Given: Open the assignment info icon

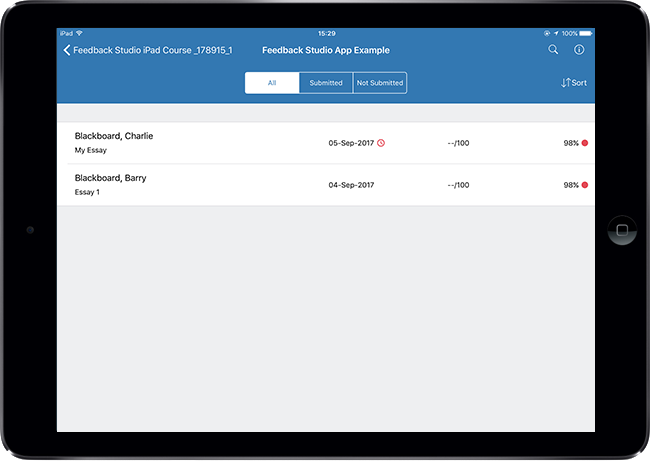Looking at the screenshot, I should tap(579, 50).
